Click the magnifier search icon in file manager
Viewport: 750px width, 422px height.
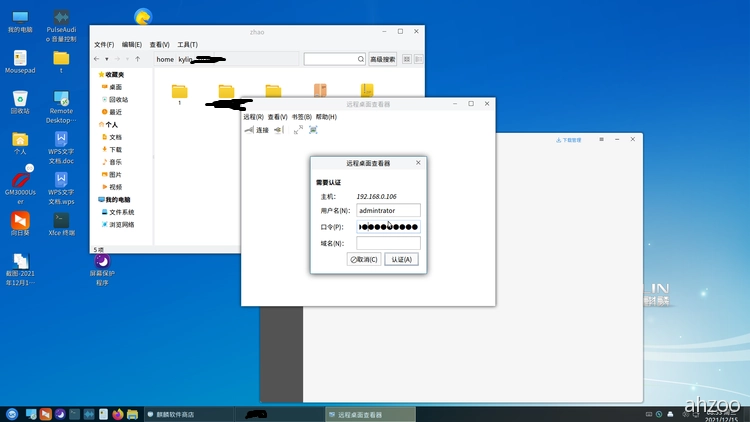pos(361,59)
